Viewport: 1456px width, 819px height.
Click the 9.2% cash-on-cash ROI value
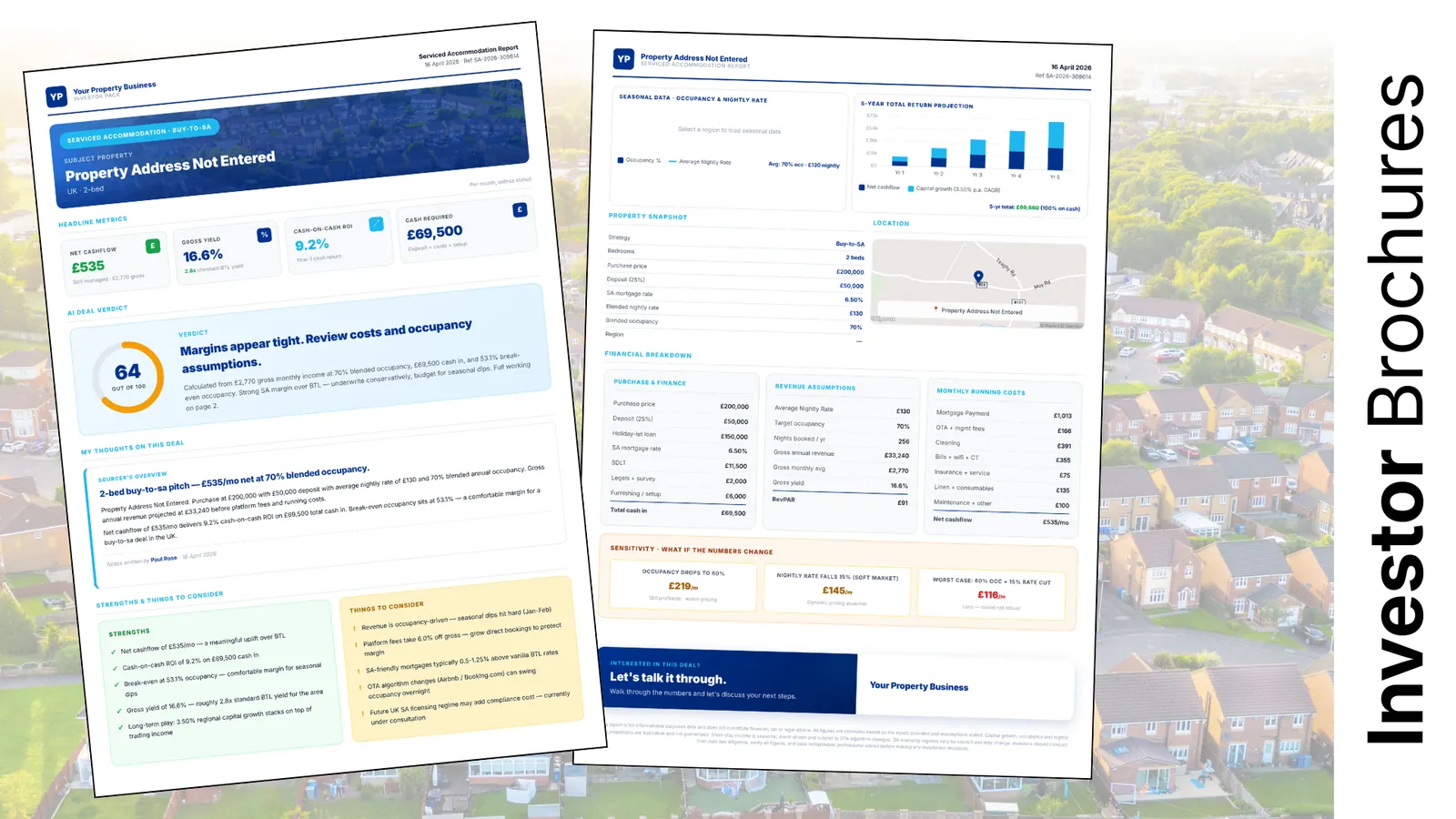(x=312, y=245)
